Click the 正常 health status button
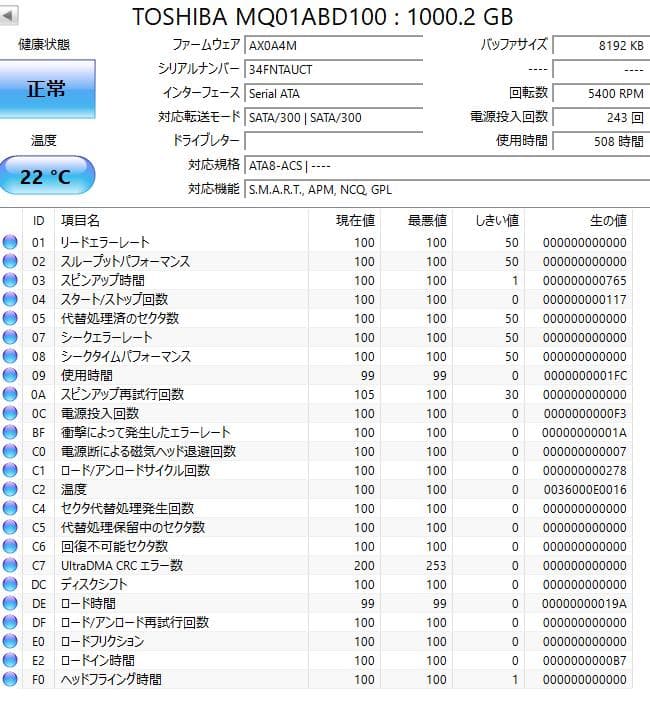650x724 pixels. (47, 89)
